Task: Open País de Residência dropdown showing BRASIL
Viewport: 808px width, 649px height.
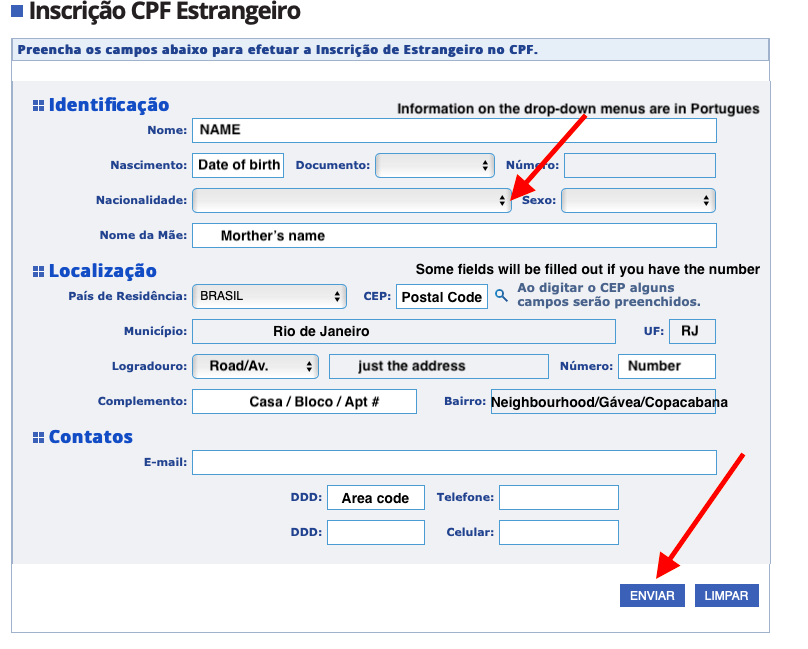Action: pos(269,296)
